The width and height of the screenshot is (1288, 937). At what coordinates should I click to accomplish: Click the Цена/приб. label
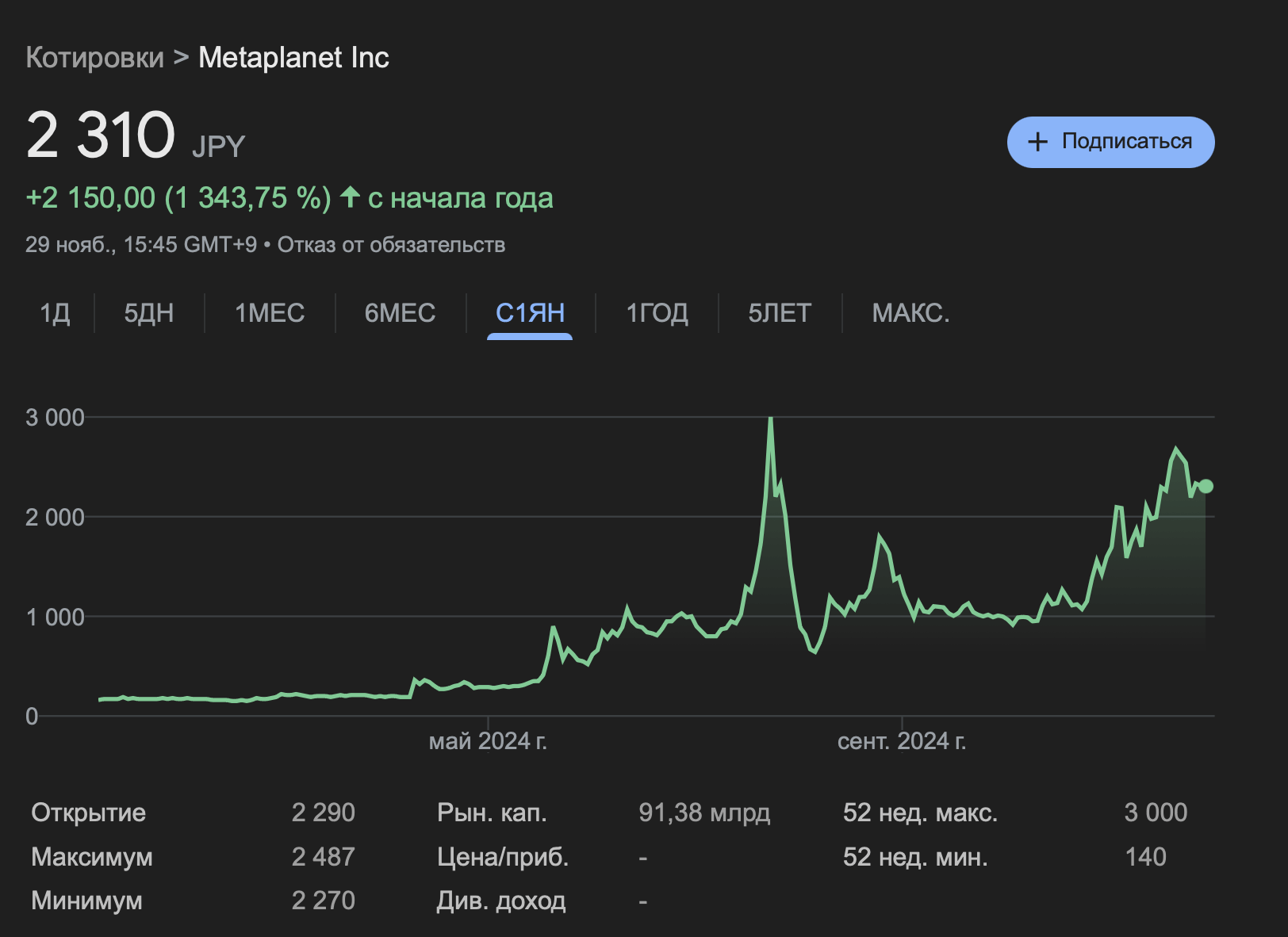503,857
